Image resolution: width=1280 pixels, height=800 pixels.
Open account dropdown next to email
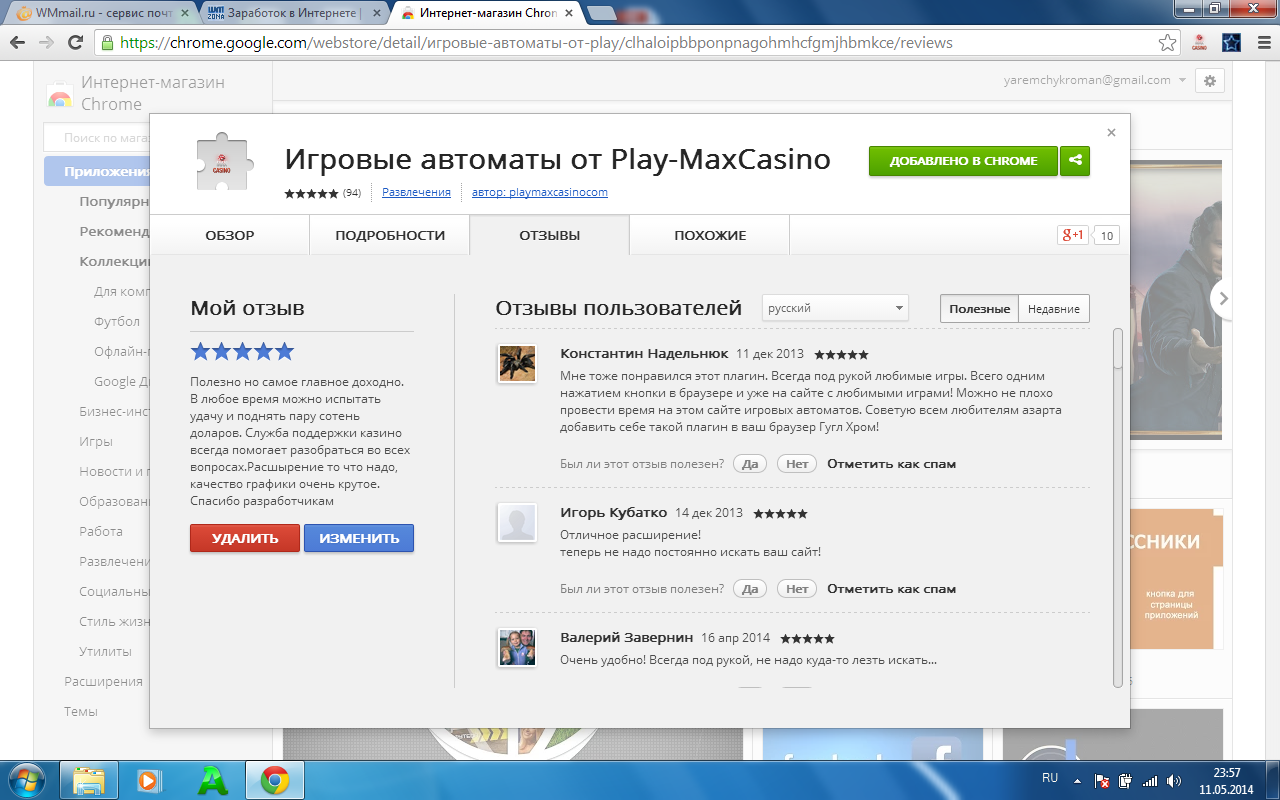[1183, 80]
